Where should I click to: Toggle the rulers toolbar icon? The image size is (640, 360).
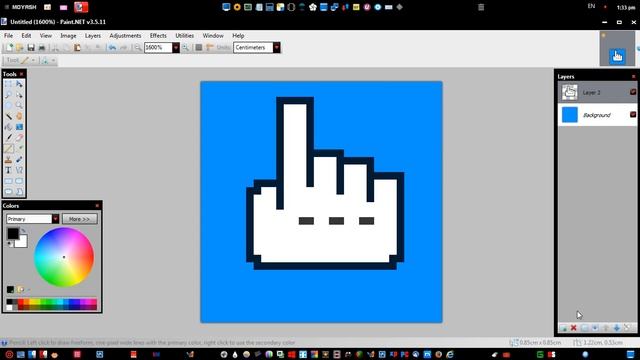tap(210, 47)
